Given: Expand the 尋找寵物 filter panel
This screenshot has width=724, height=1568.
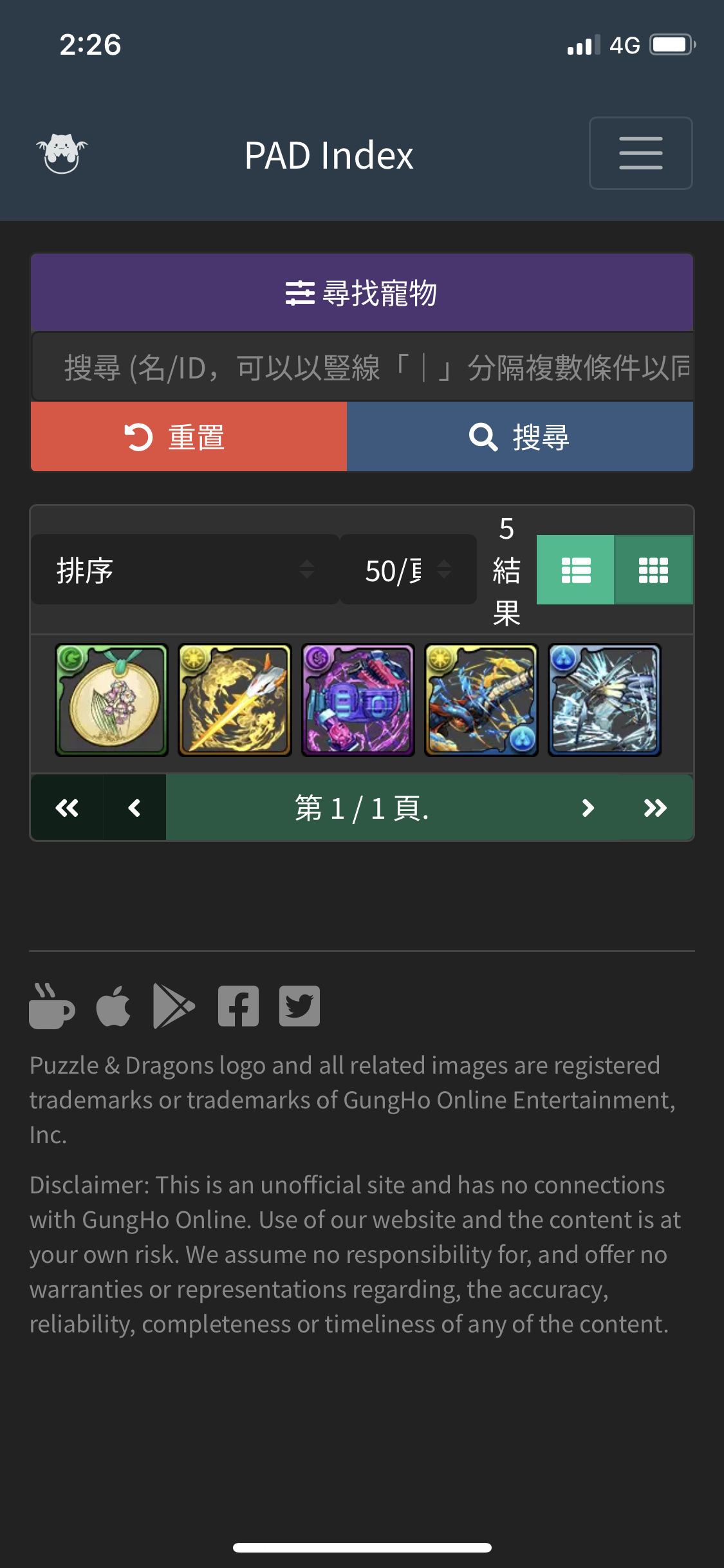Looking at the screenshot, I should (x=362, y=293).
